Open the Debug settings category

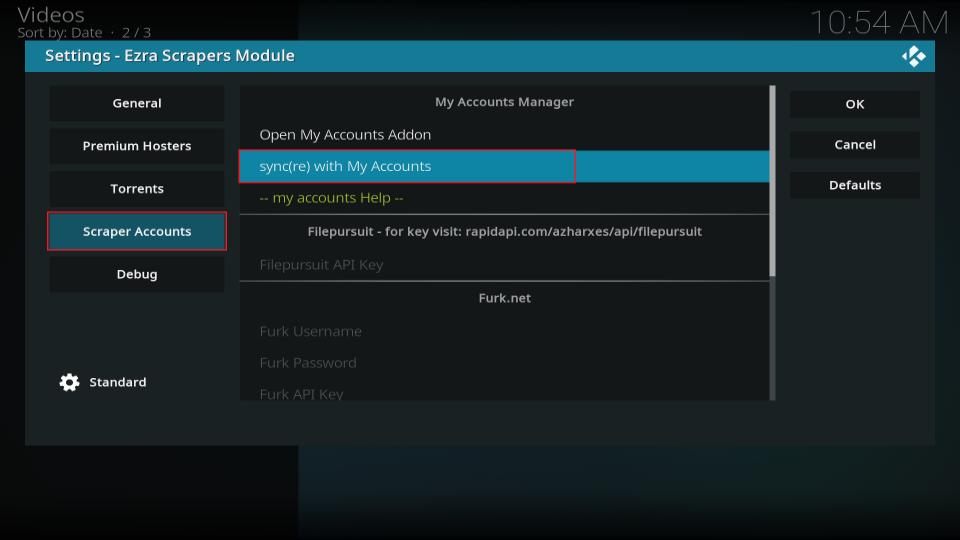pyautogui.click(x=137, y=274)
